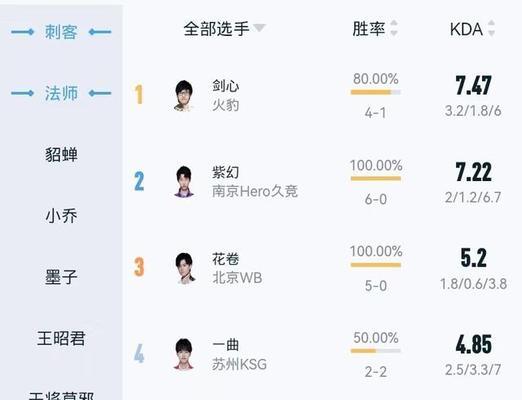This screenshot has width=522, height=400.
Task: Expand the 全部选手 dropdown arrow
Action: (x=259, y=28)
